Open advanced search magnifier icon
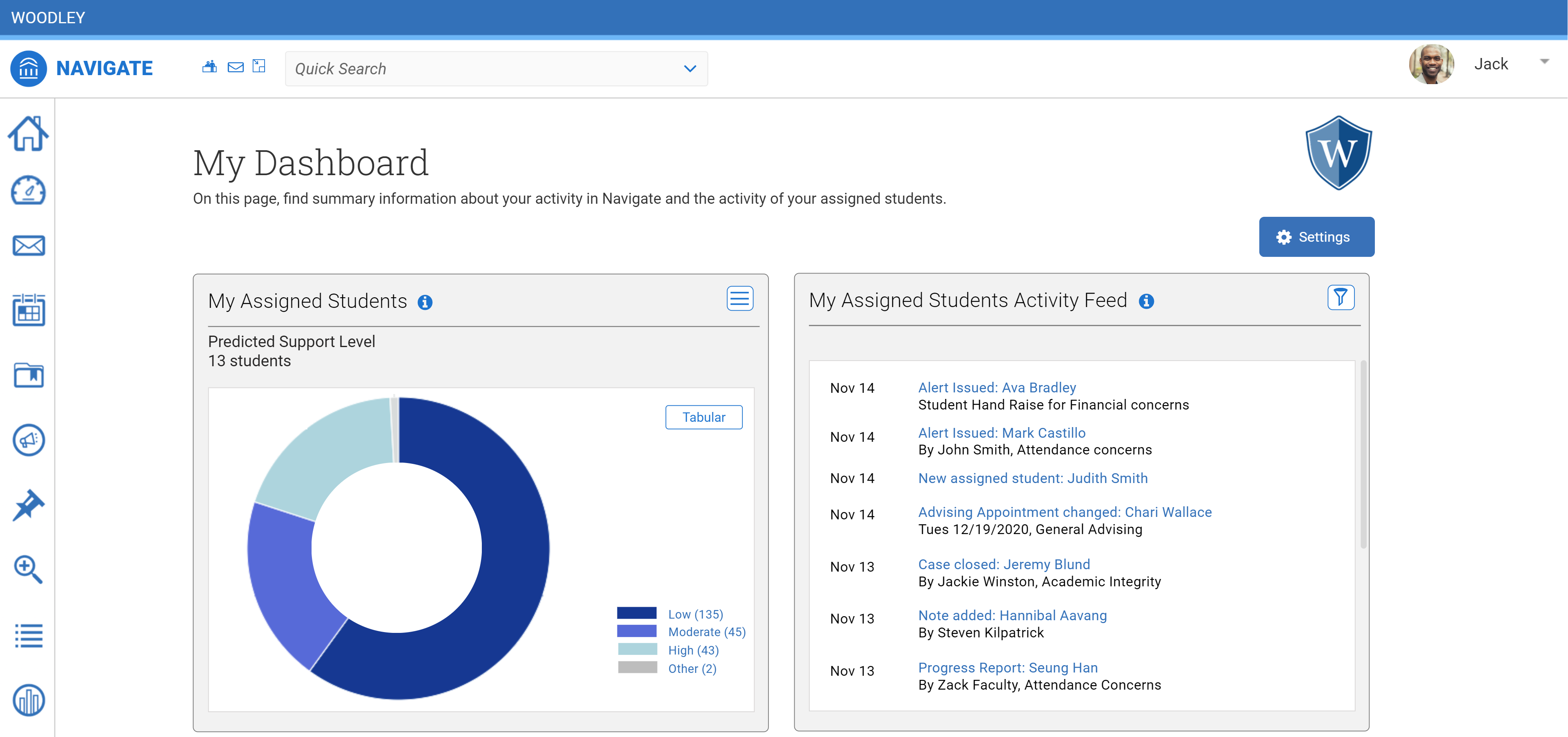The image size is (1568, 737). click(28, 569)
